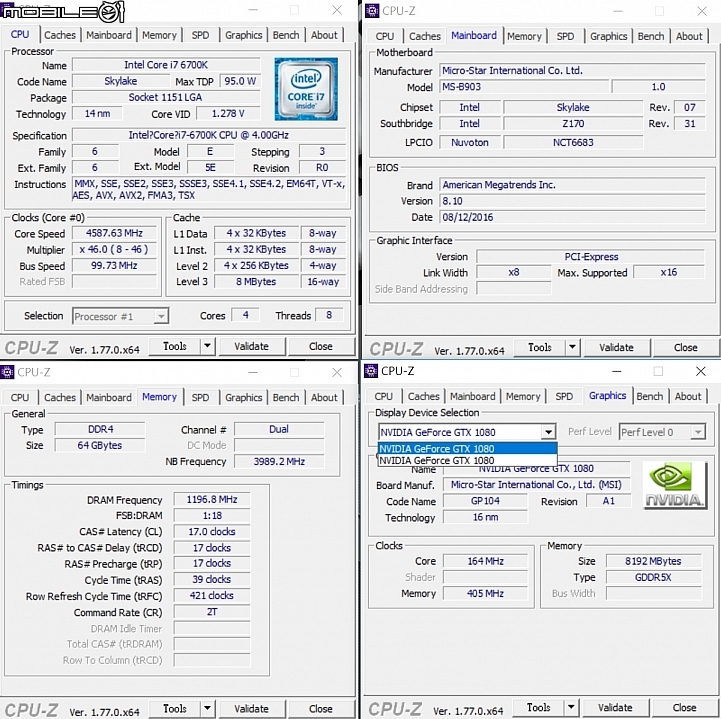Click Package value Socket 1151 LGA
The width and height of the screenshot is (721, 719).
[x=166, y=97]
